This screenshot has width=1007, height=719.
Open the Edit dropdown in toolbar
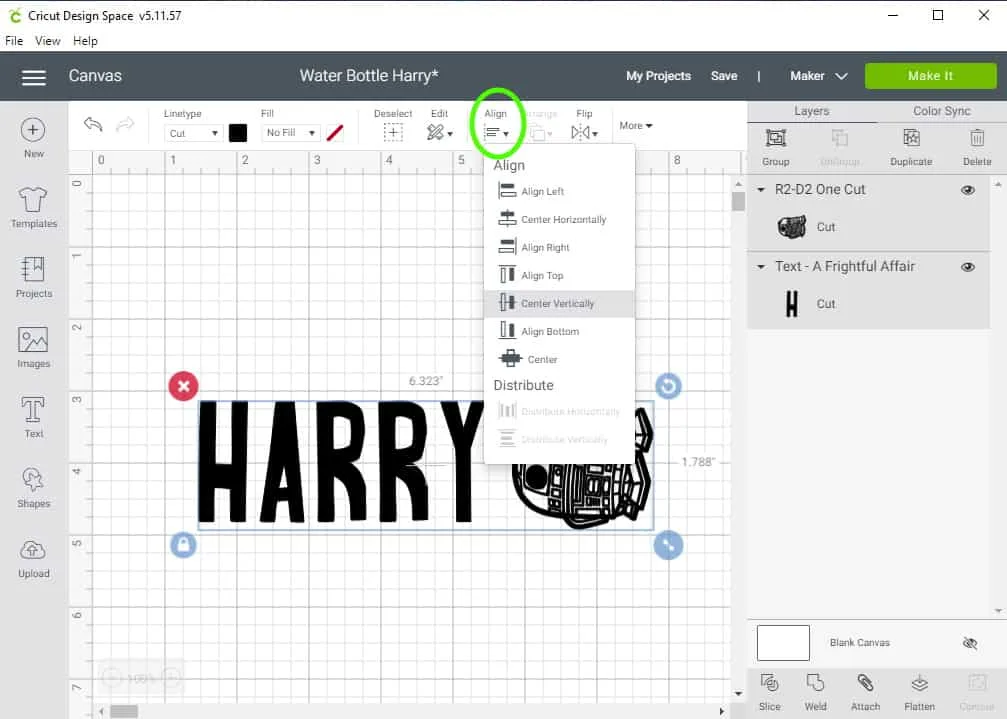pyautogui.click(x=440, y=132)
